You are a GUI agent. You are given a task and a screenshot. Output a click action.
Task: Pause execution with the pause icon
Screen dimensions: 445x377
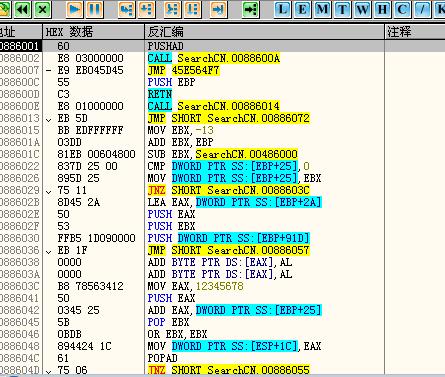pyautogui.click(x=95, y=9)
